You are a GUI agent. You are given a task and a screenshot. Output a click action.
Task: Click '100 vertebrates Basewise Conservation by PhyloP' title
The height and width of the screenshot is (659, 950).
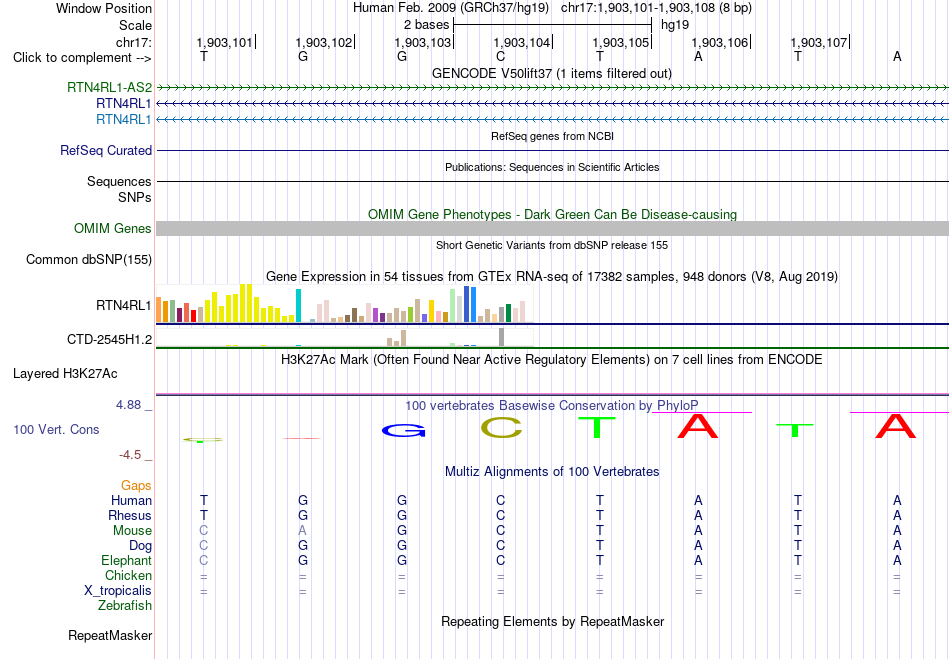(551, 405)
